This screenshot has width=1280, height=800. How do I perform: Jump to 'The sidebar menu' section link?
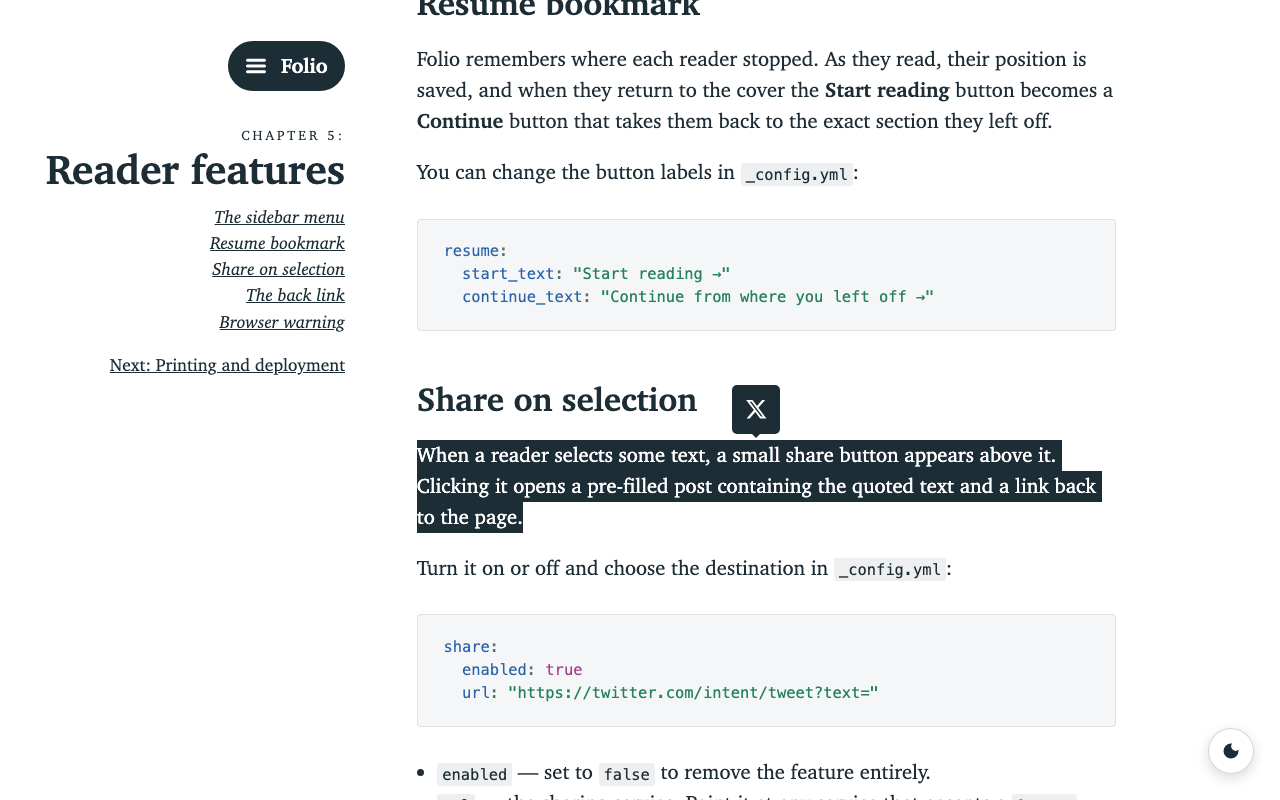pos(279,217)
